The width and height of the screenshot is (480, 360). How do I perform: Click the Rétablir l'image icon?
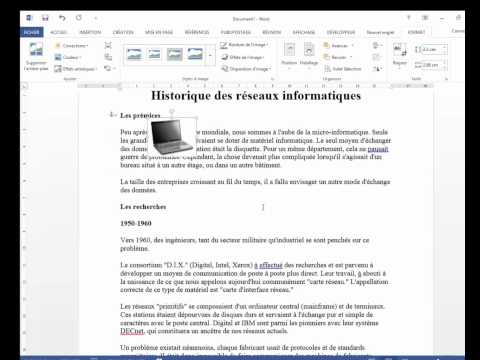(x=107, y=68)
